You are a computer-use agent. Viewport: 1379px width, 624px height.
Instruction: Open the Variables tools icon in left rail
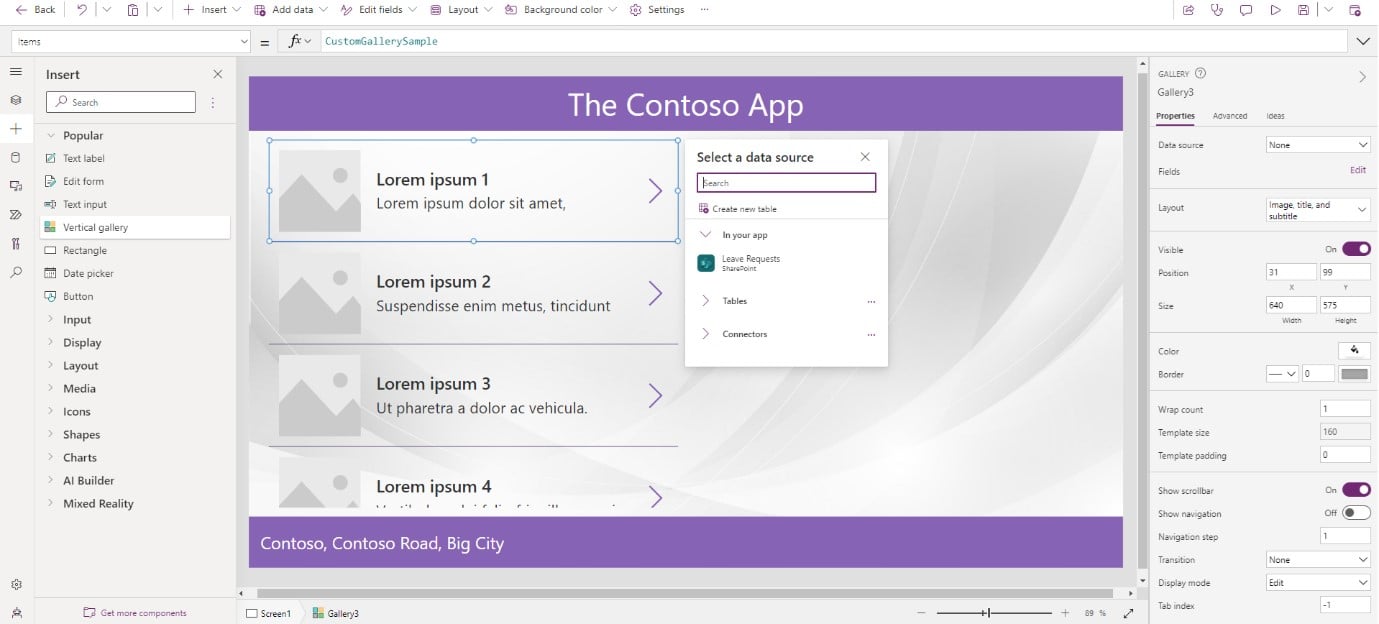(16, 243)
